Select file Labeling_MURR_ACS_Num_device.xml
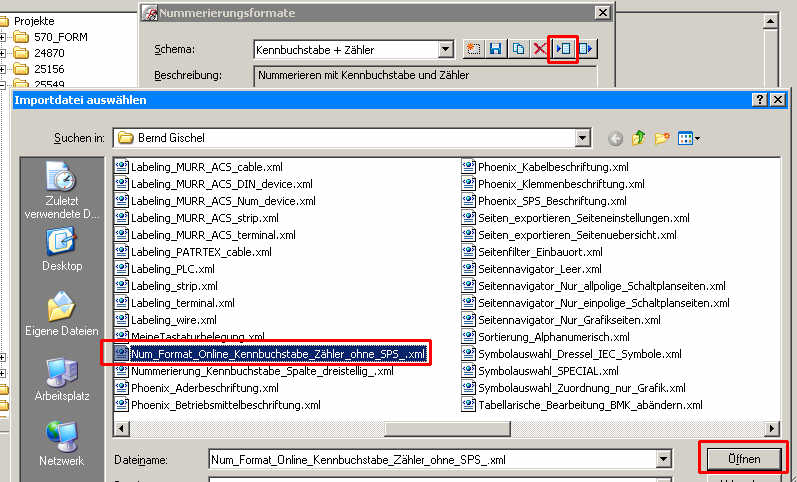Viewport: 797px width, 482px height. tap(215, 201)
